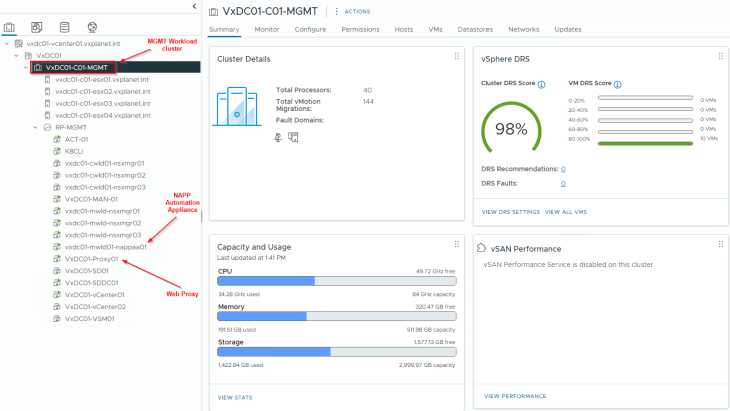This screenshot has width=730, height=411.
Task: Open the Networking inventory view icon
Action: coord(92,27)
